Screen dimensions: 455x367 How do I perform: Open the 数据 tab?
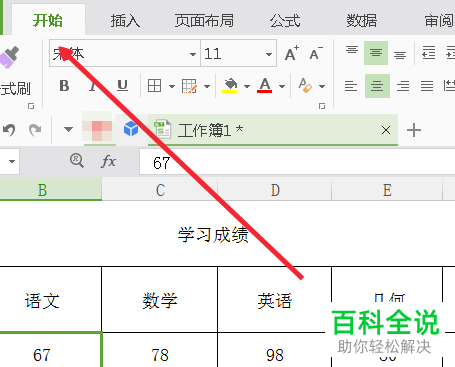[362, 21]
